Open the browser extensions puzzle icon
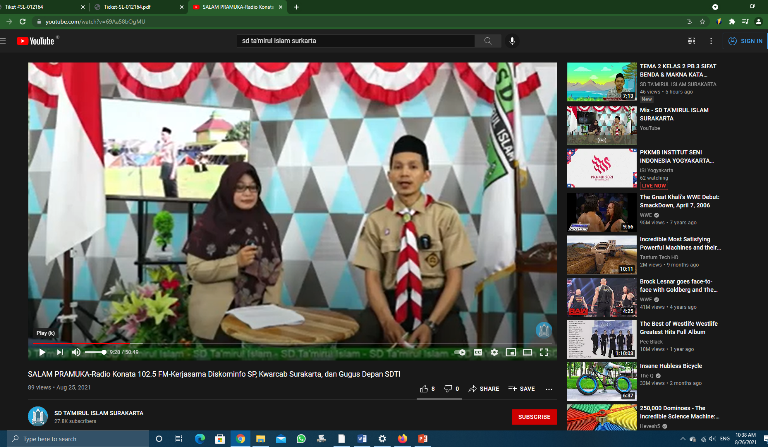The image size is (768, 447). (732, 22)
